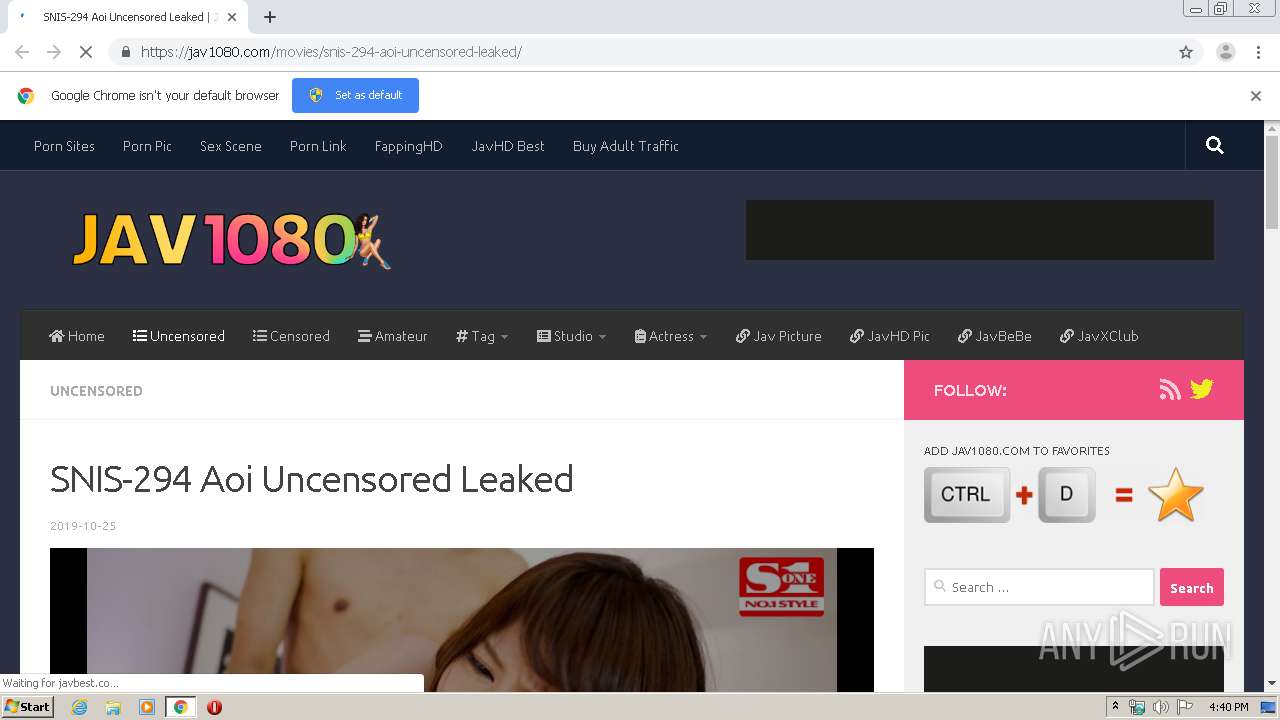
Task: Click the scrollbar down arrow
Action: [1272, 683]
